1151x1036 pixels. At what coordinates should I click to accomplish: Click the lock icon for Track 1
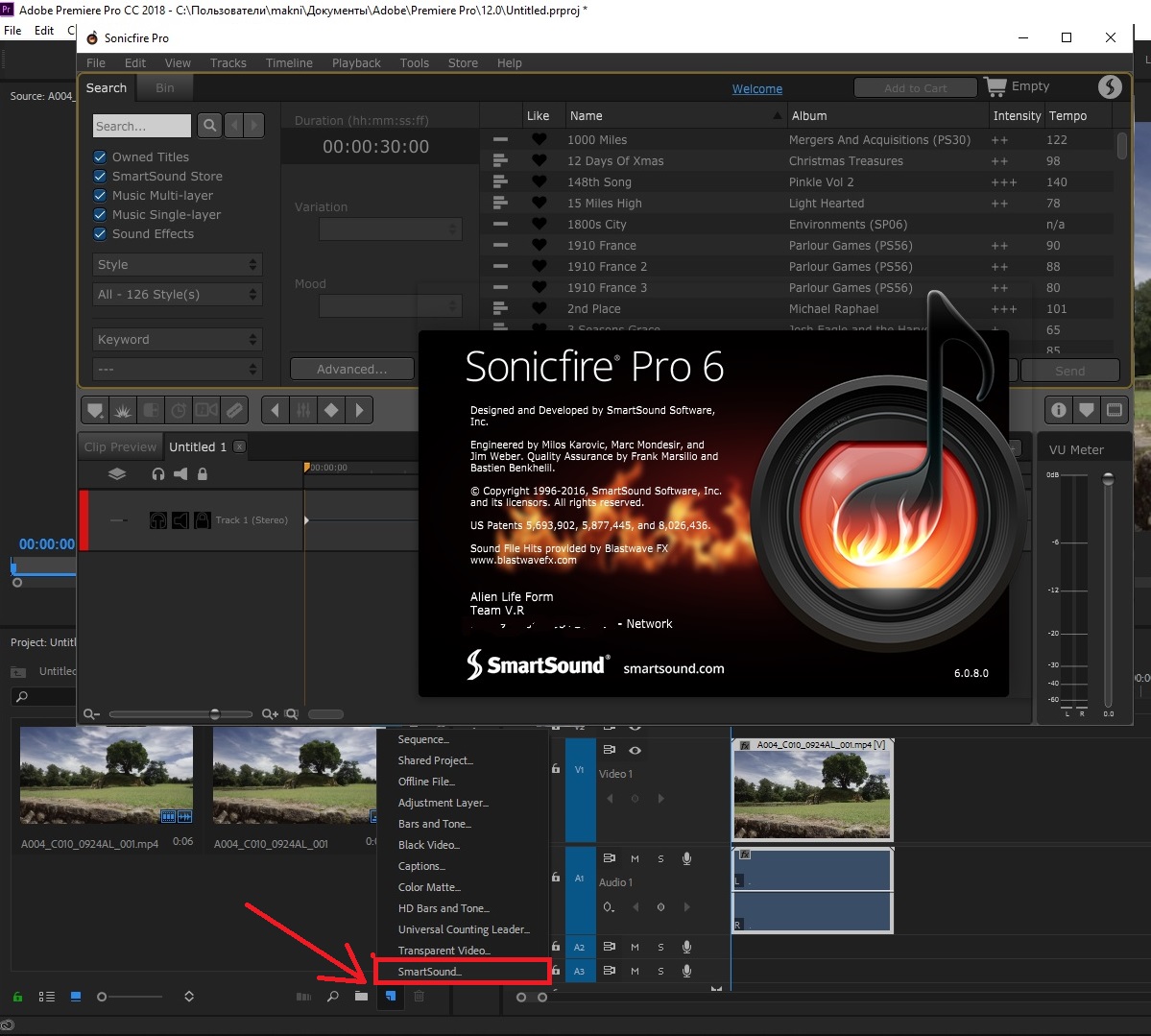click(202, 519)
